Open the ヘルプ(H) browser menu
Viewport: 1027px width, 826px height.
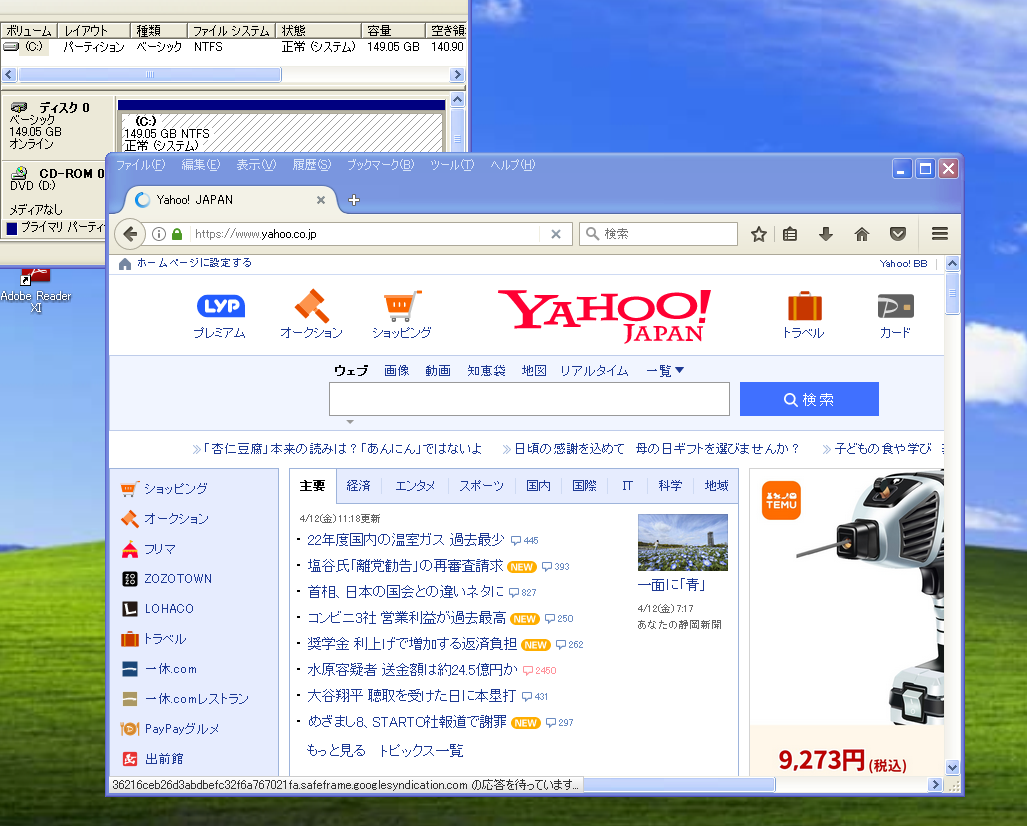pyautogui.click(x=513, y=165)
